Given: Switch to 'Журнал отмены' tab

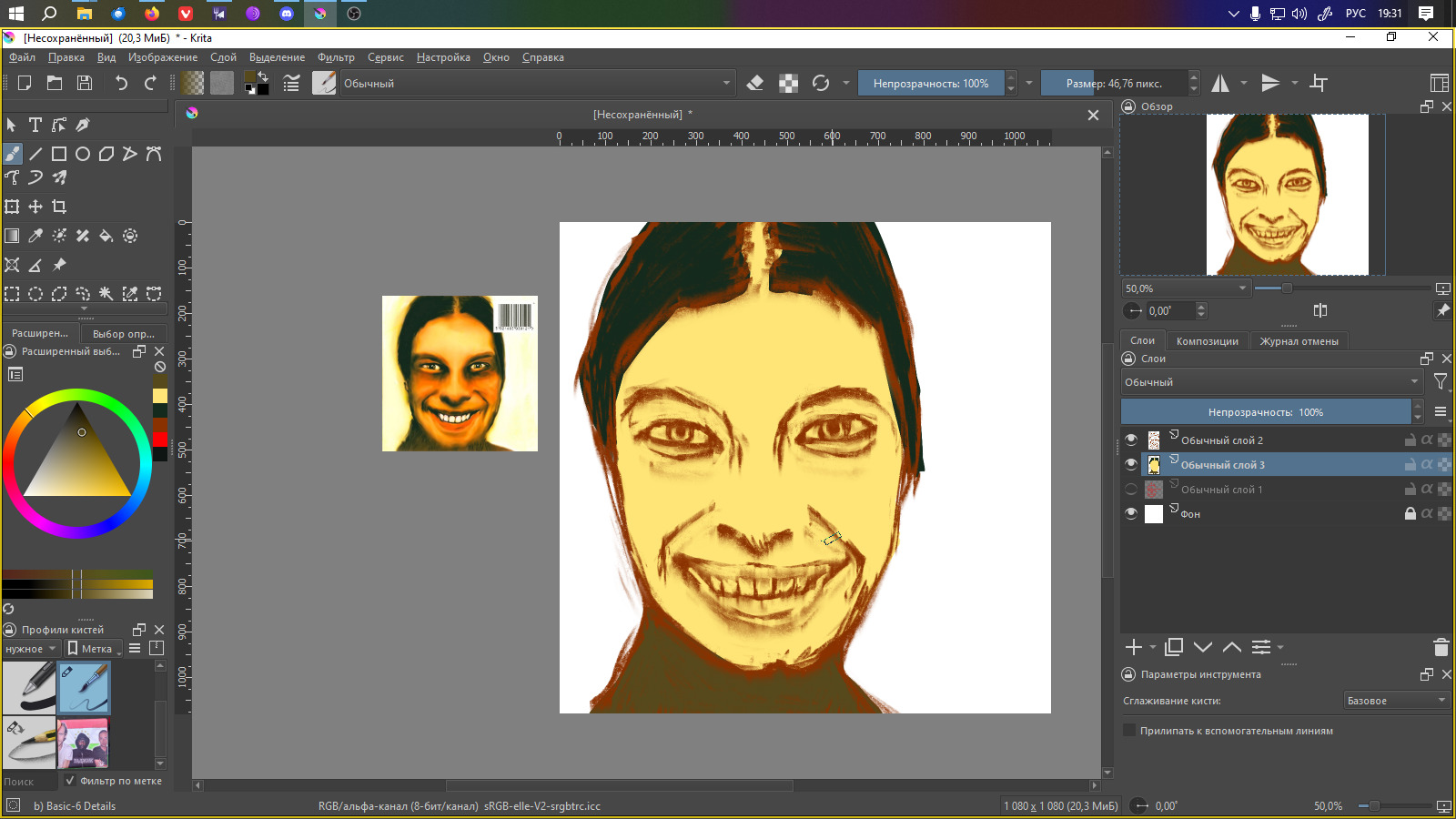Looking at the screenshot, I should click(1299, 341).
